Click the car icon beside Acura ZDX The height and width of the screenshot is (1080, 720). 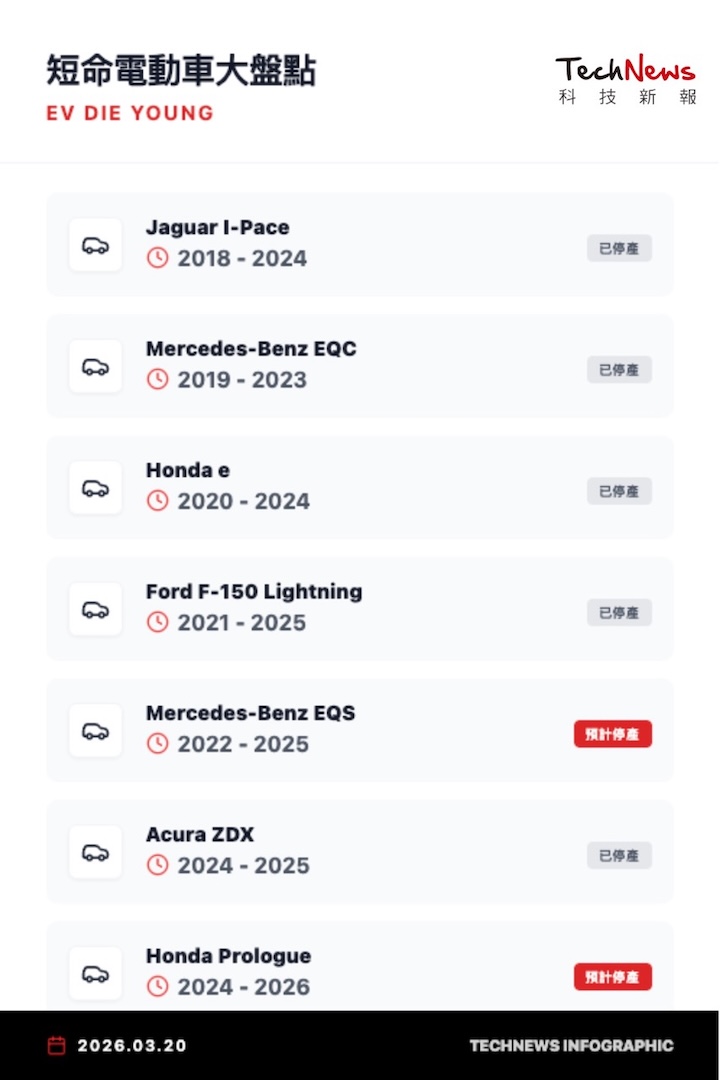tap(95, 852)
